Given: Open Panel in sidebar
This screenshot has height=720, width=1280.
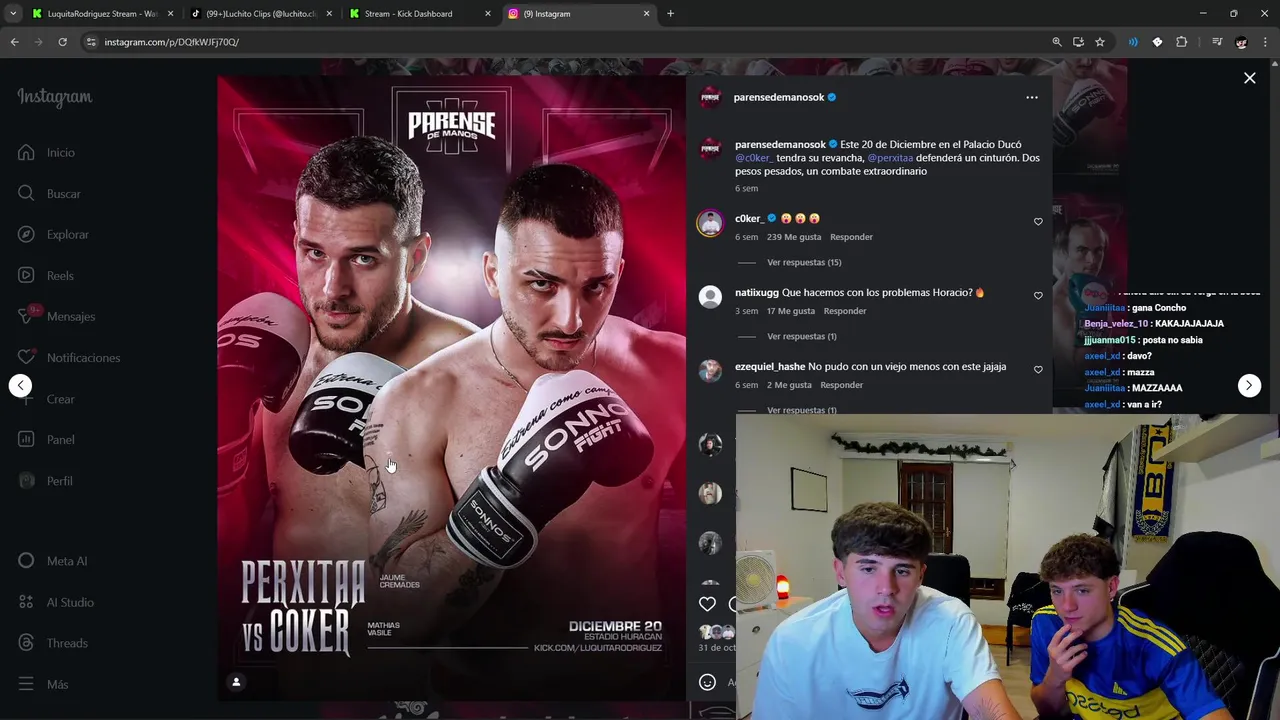Looking at the screenshot, I should pyautogui.click(x=46, y=439).
